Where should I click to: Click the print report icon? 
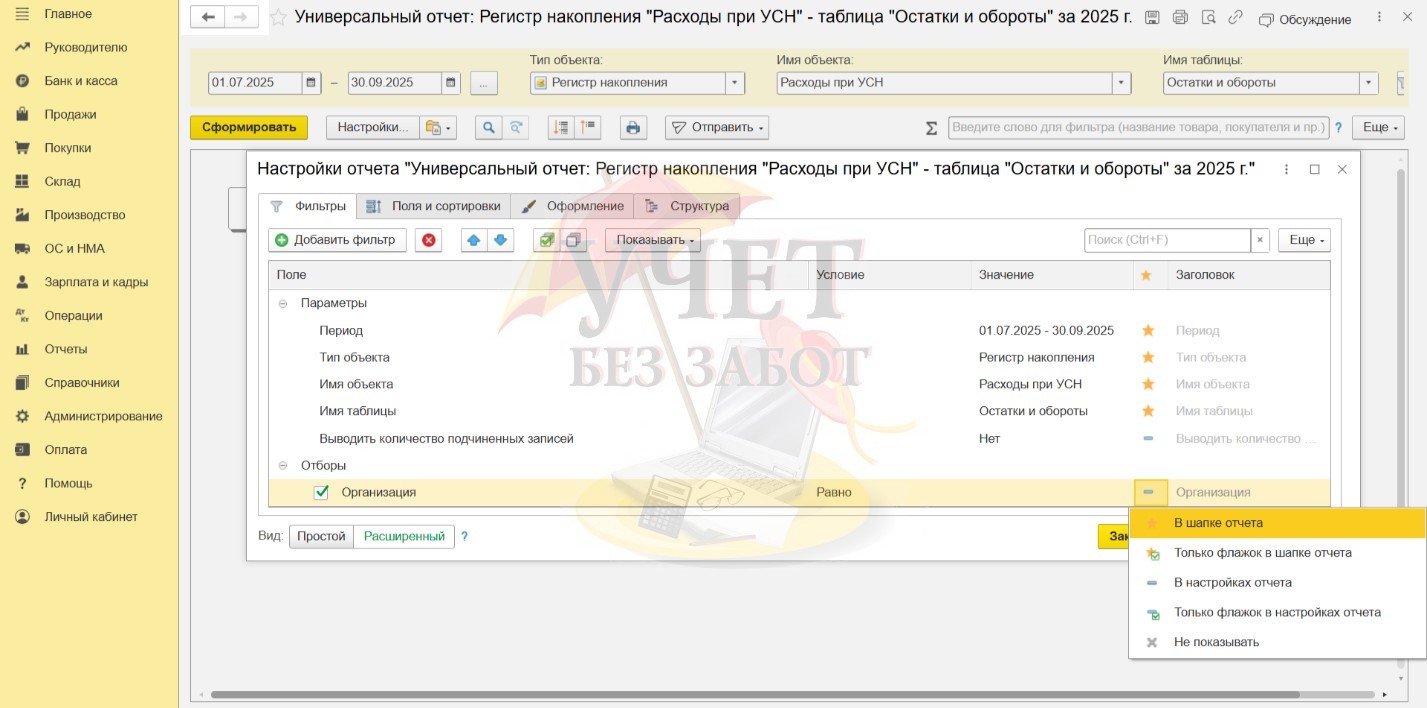631,128
